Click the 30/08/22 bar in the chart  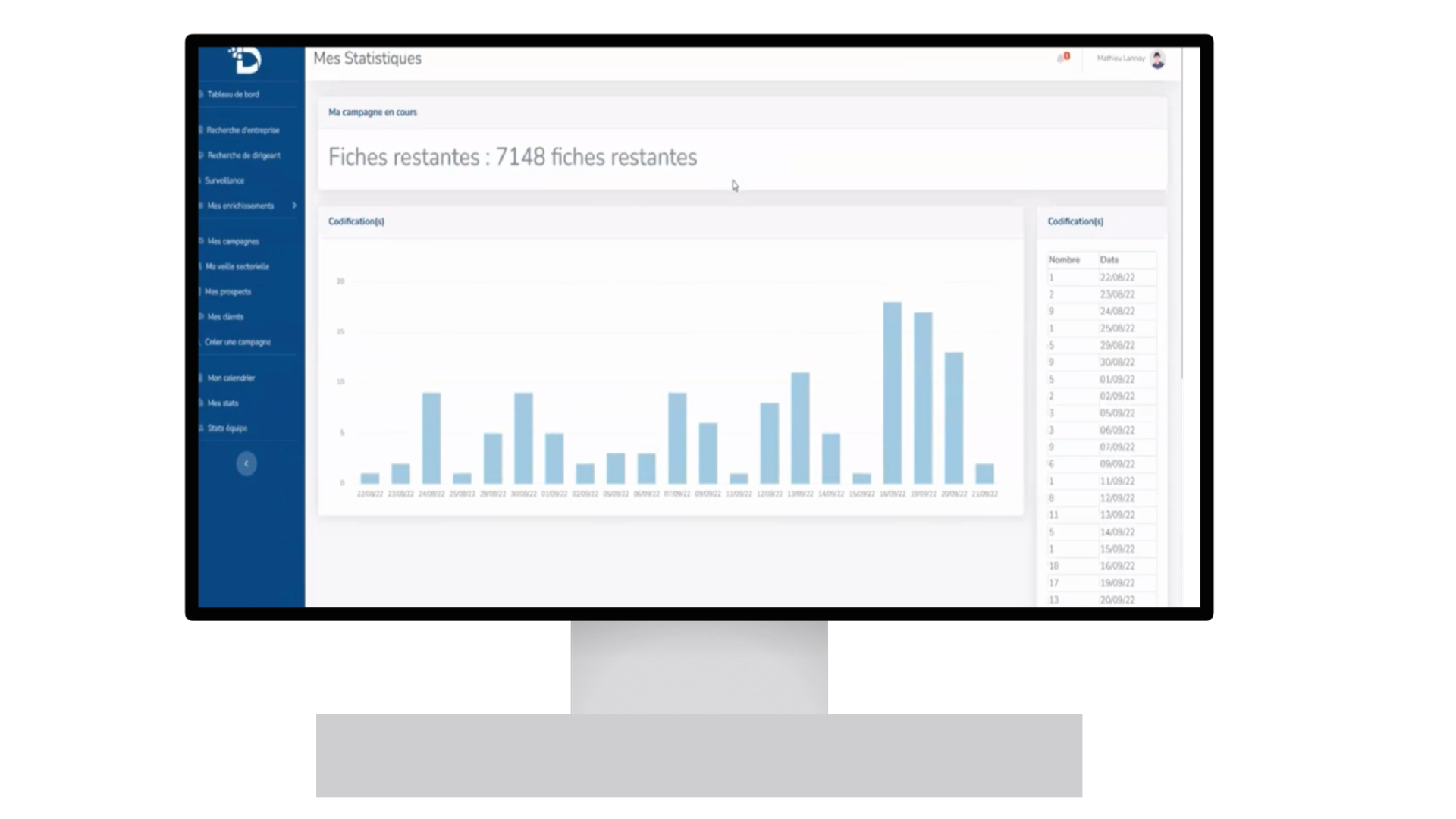[x=523, y=438]
